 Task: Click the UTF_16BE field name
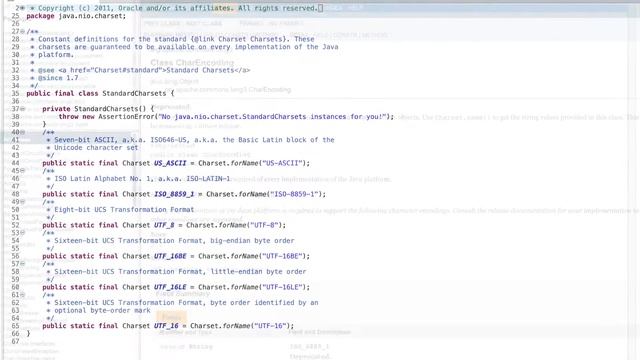click(170, 256)
